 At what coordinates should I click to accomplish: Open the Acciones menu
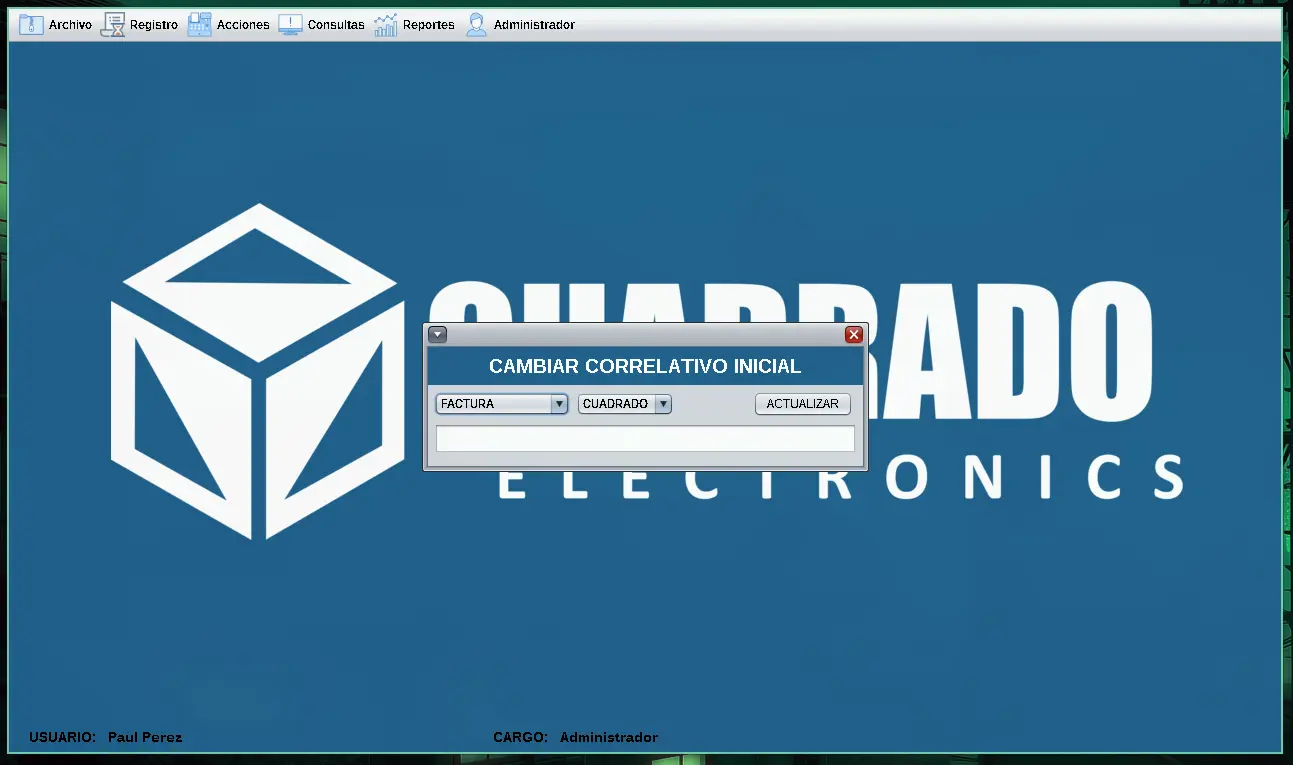pos(229,24)
